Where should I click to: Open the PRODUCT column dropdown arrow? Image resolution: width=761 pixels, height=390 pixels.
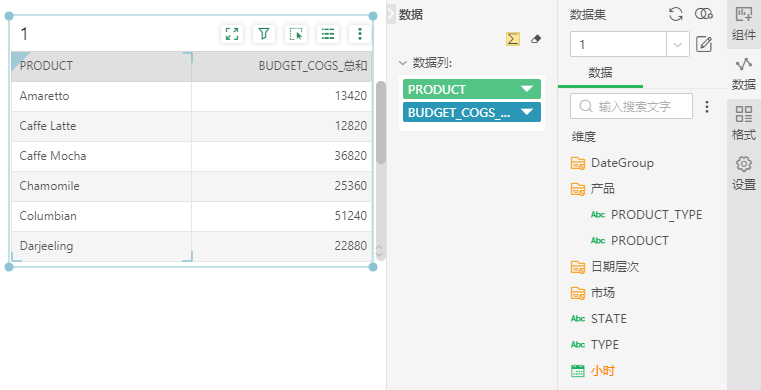[x=527, y=89]
